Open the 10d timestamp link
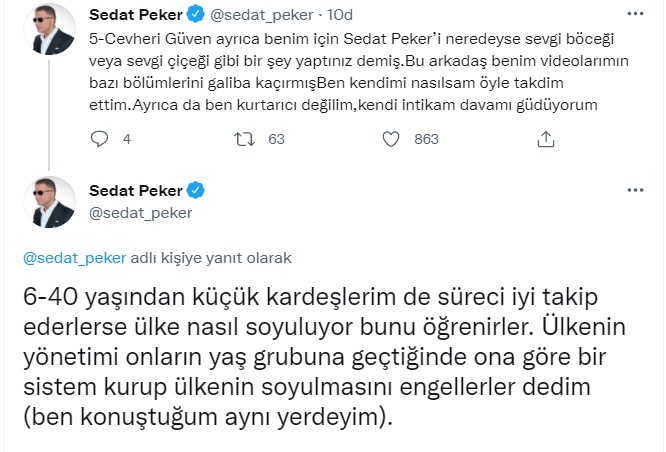666x452 pixels. [x=340, y=15]
